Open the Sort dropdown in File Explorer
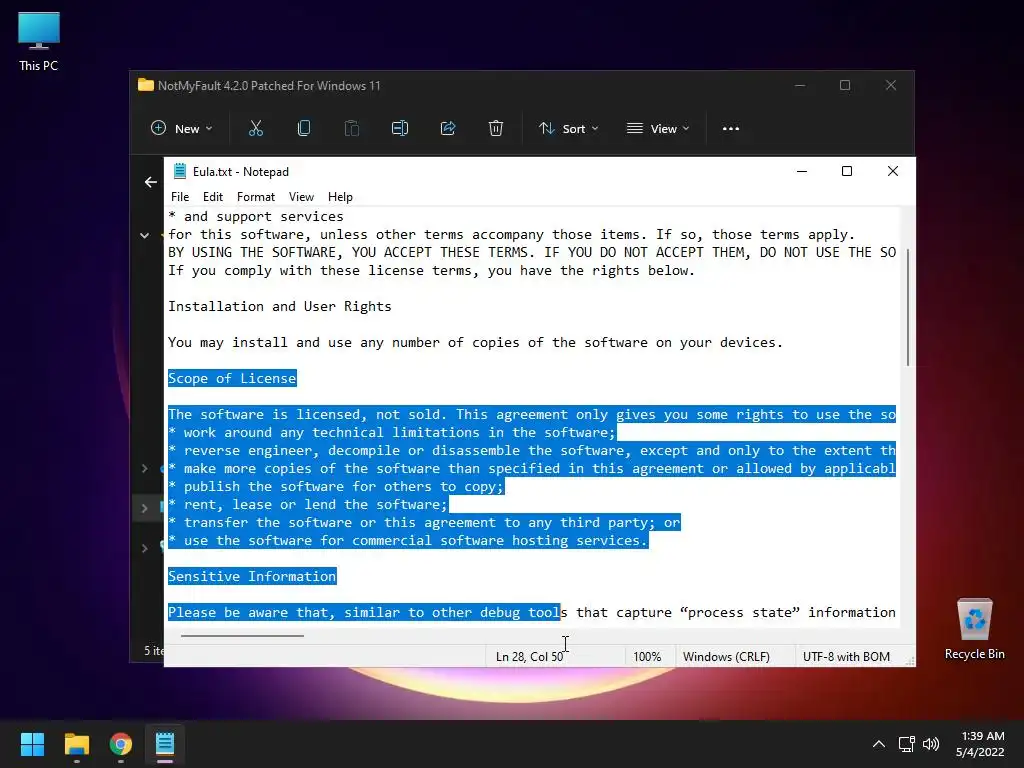Screen dimensions: 1024x768 click(x=568, y=129)
